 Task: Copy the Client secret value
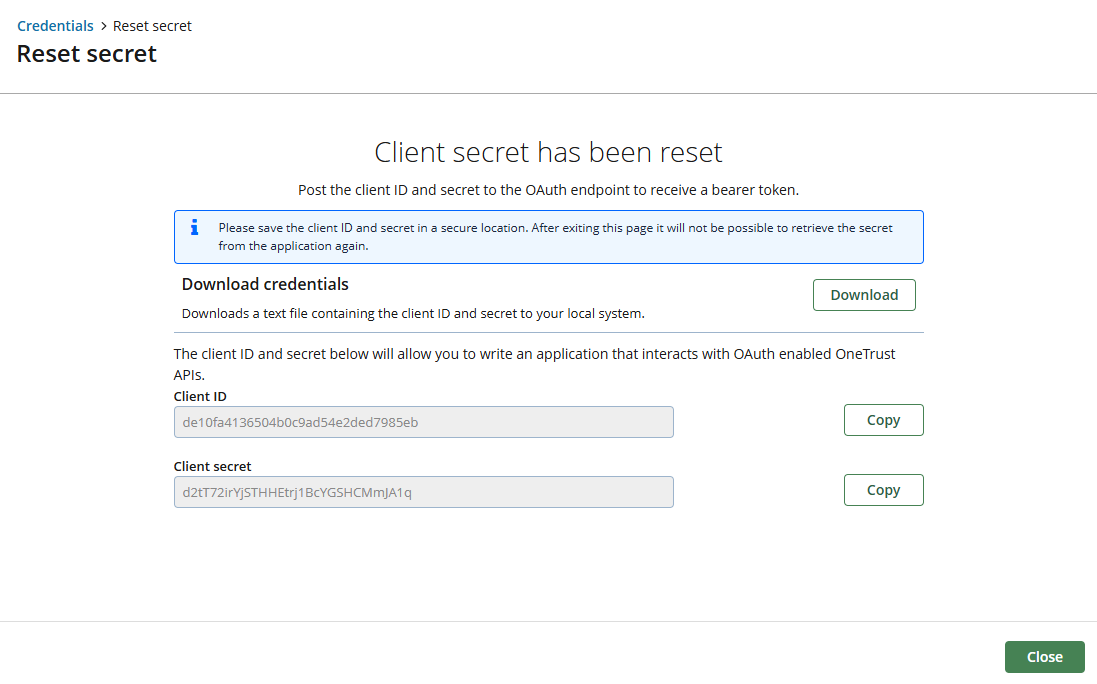click(x=883, y=489)
